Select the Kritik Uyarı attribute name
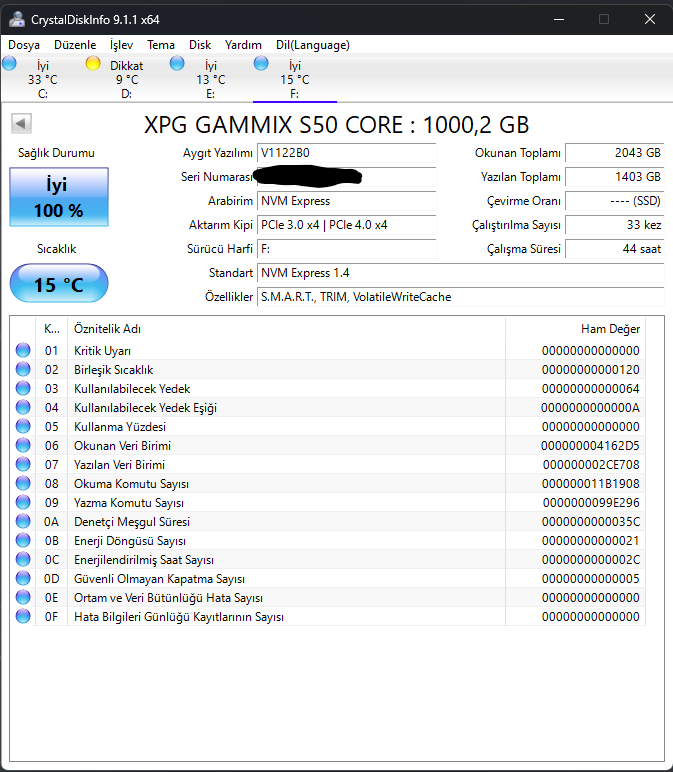The image size is (673, 772). pos(102,351)
